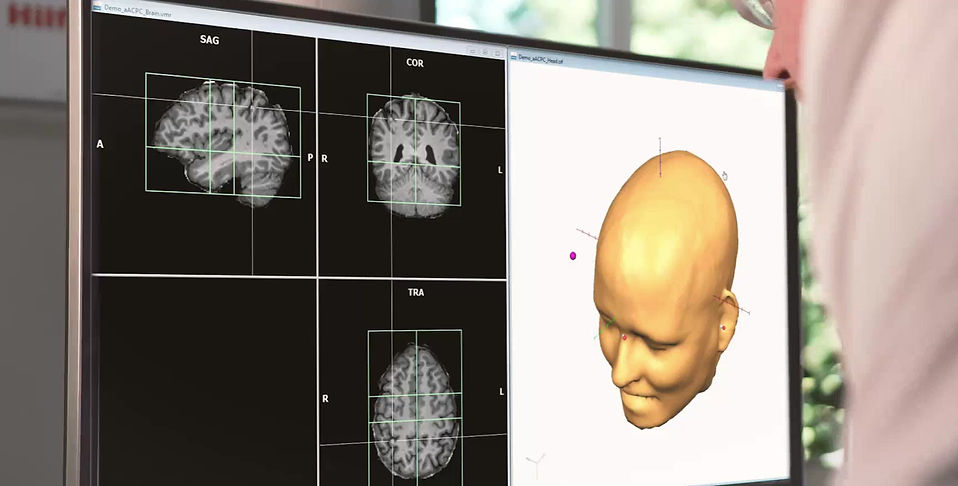Click the SAG view label
This screenshot has height=486, width=958.
pos(209,40)
